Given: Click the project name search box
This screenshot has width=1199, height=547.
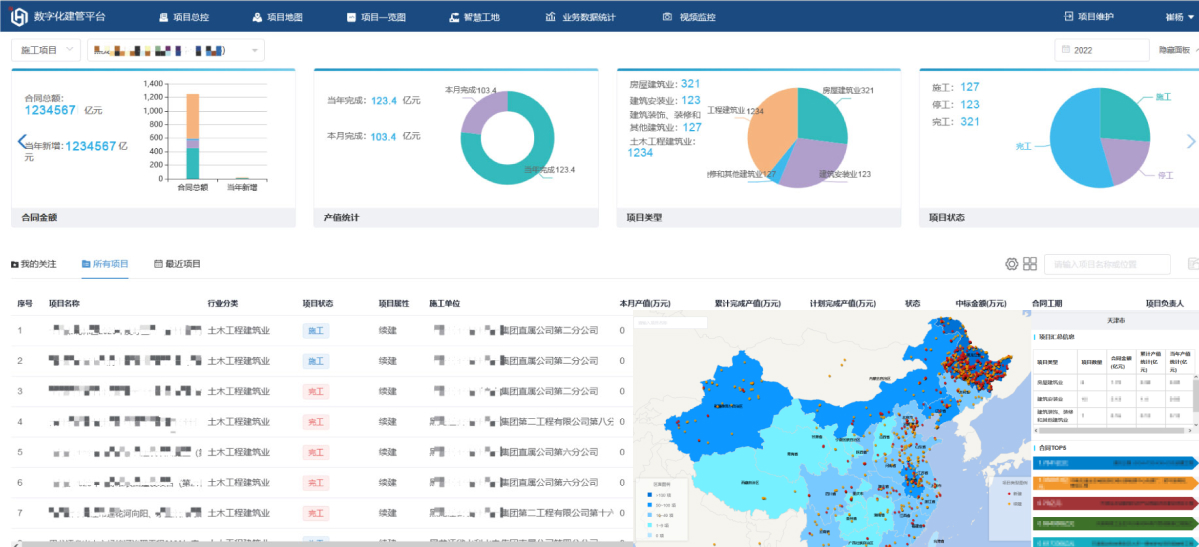Looking at the screenshot, I should 1106,264.
